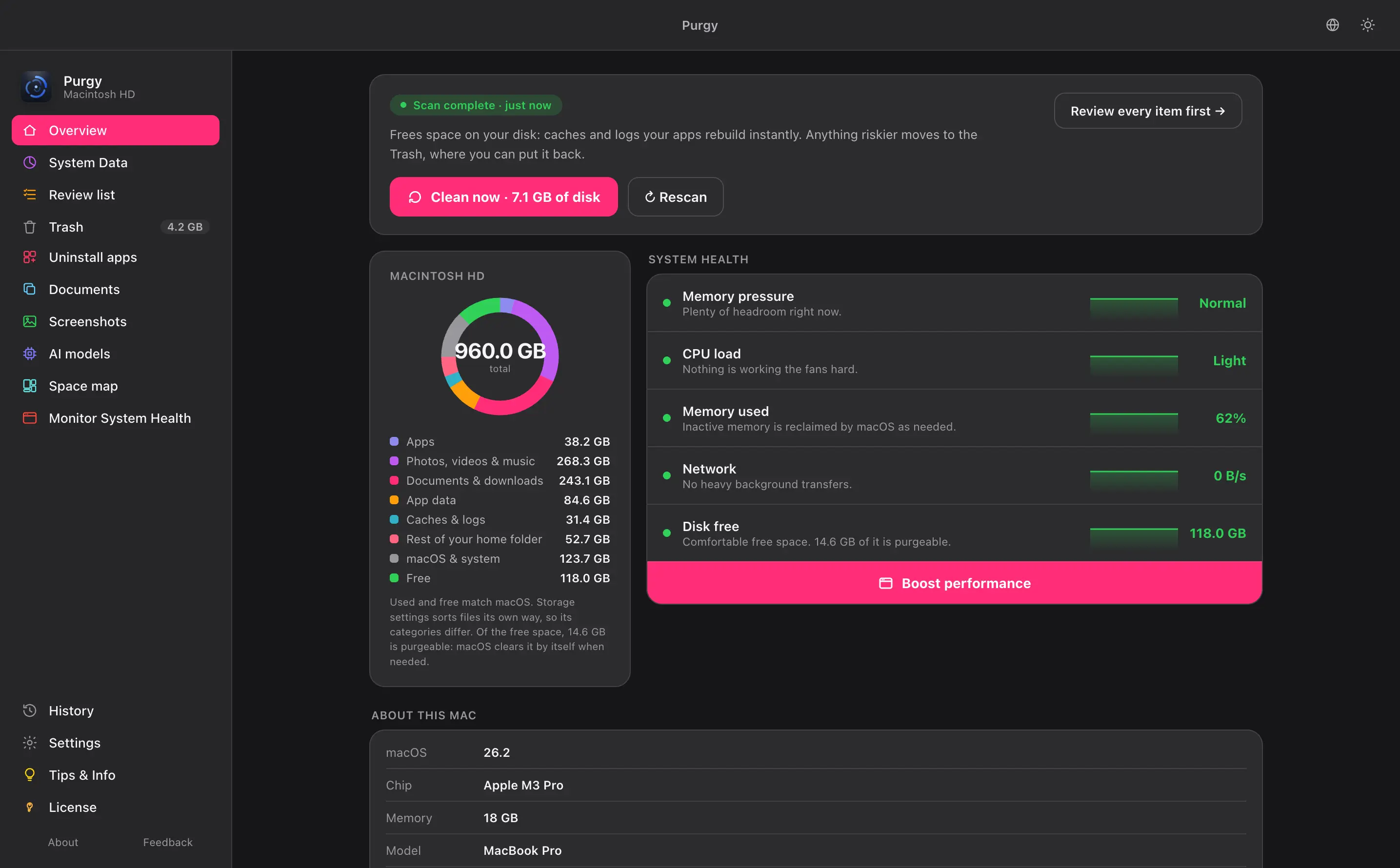Select Space map in sidebar
The height and width of the screenshot is (868, 1400).
click(x=116, y=386)
